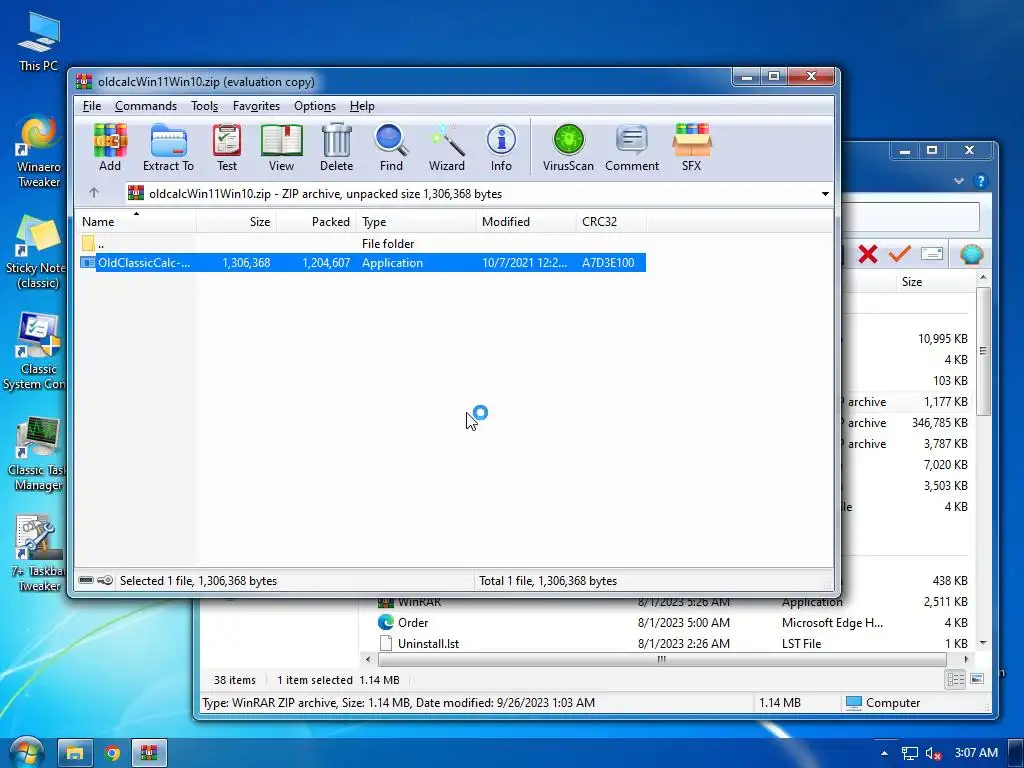Start VirusScan on the archive
This screenshot has height=768, width=1024.
[568, 148]
